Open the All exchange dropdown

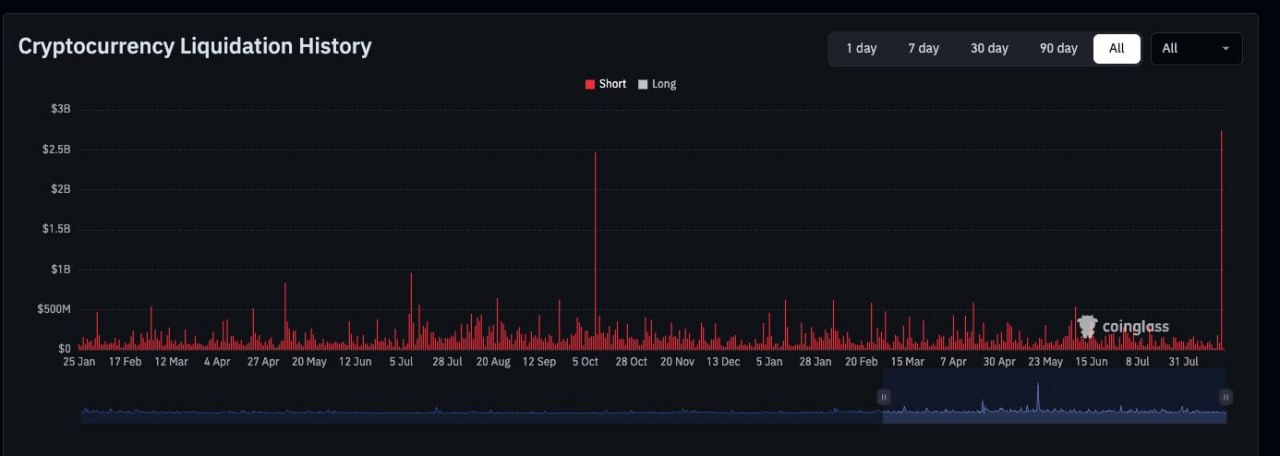pos(1197,48)
